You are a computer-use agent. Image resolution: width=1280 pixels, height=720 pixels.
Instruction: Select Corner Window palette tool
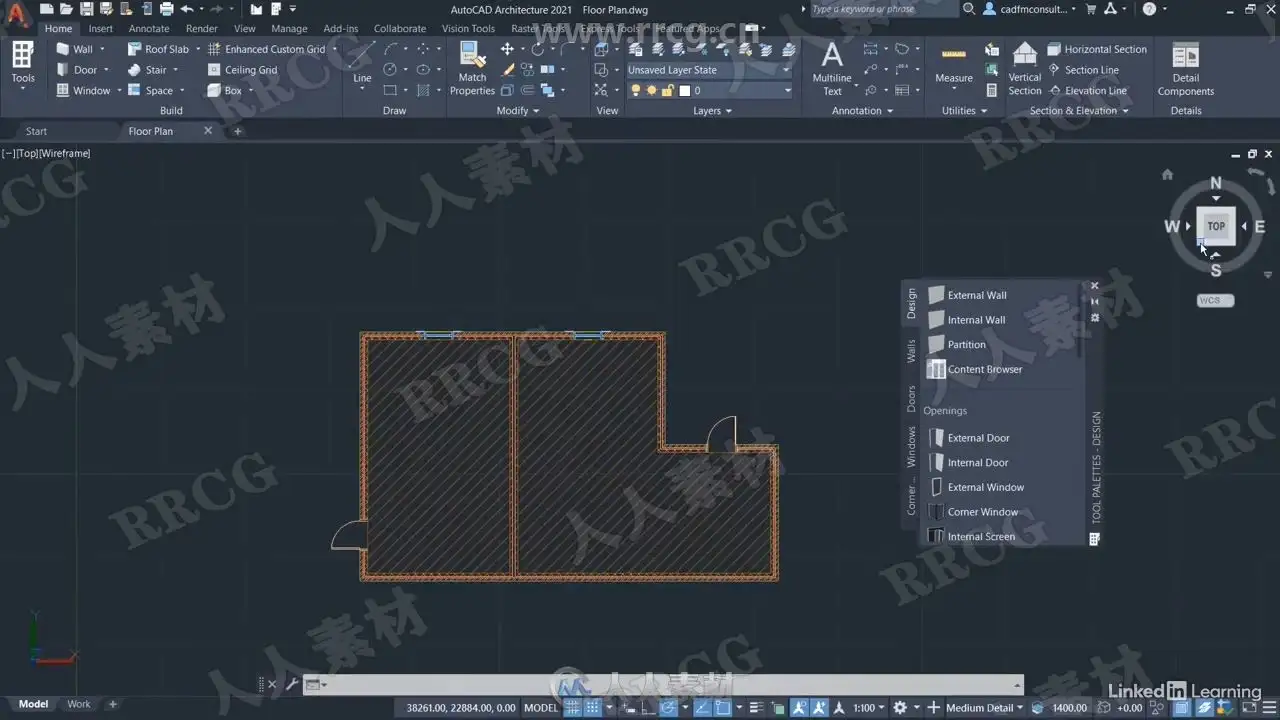[973, 512]
